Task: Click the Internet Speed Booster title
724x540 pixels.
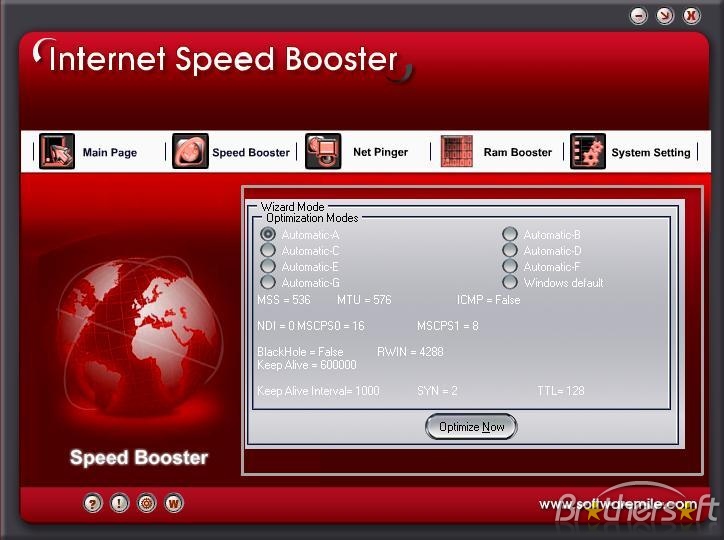Action: [223, 60]
